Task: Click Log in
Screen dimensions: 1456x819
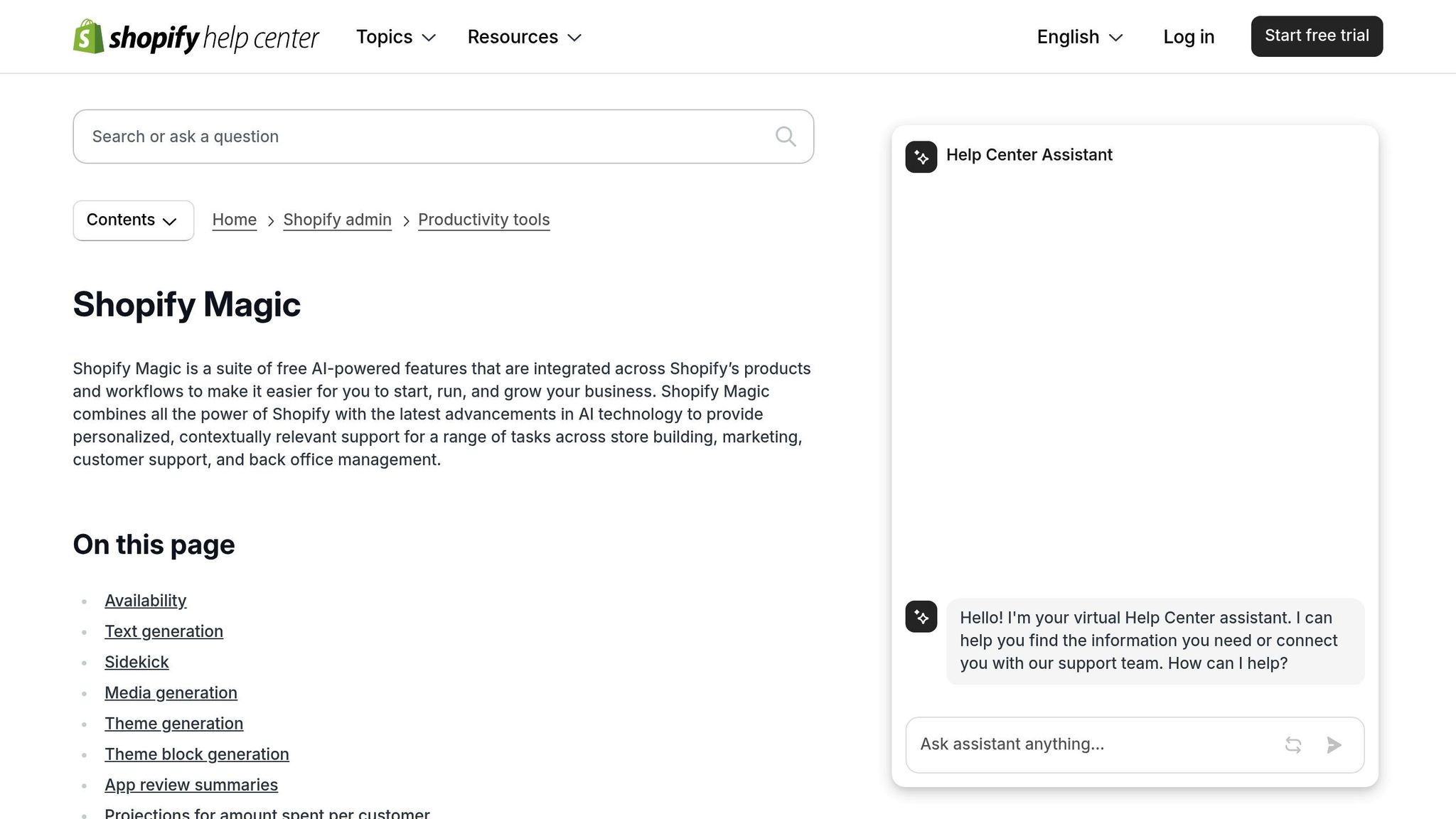Action: (1189, 37)
